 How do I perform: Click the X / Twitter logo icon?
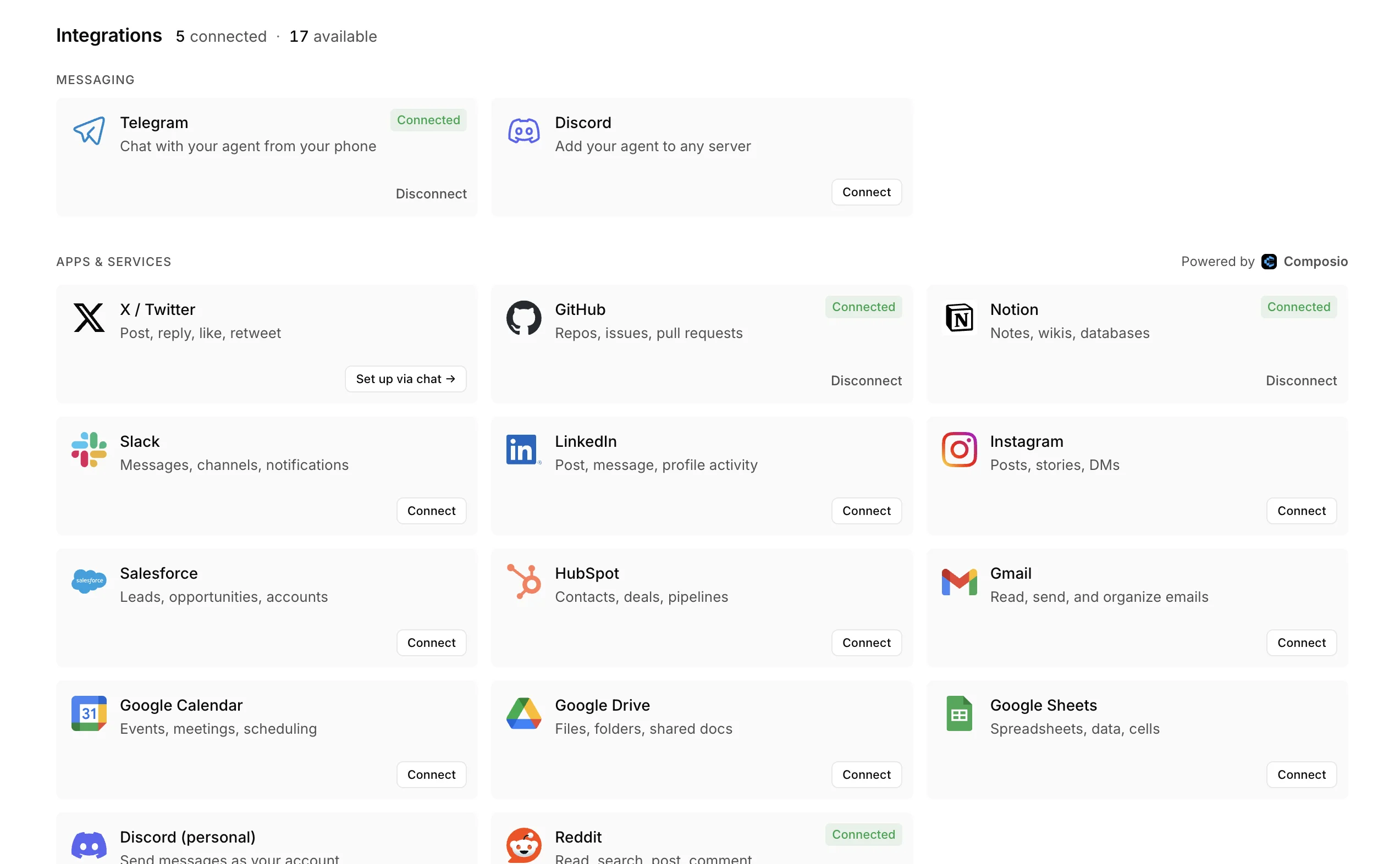tap(89, 318)
